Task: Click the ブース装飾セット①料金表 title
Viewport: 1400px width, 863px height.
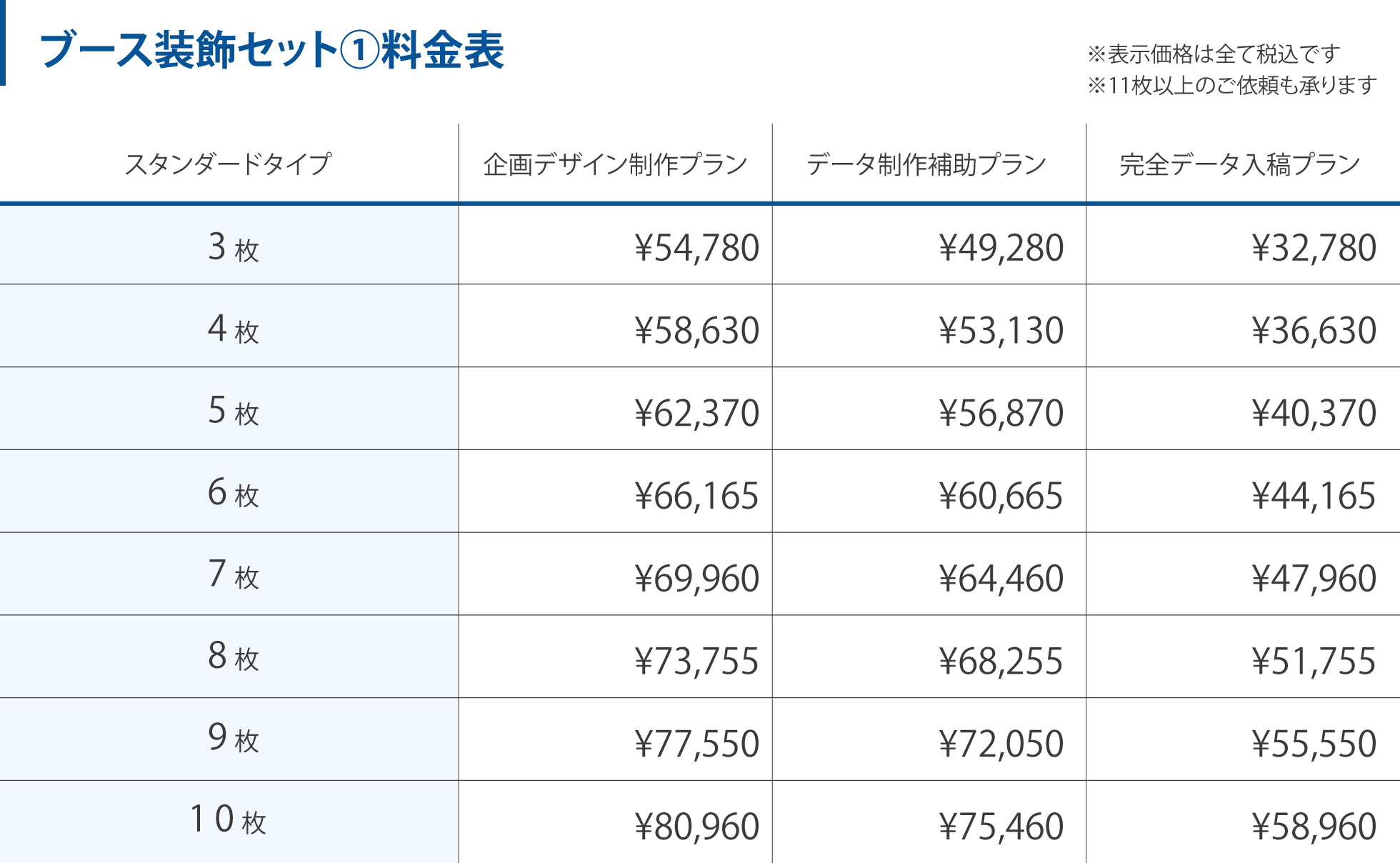Action: pyautogui.click(x=272, y=50)
